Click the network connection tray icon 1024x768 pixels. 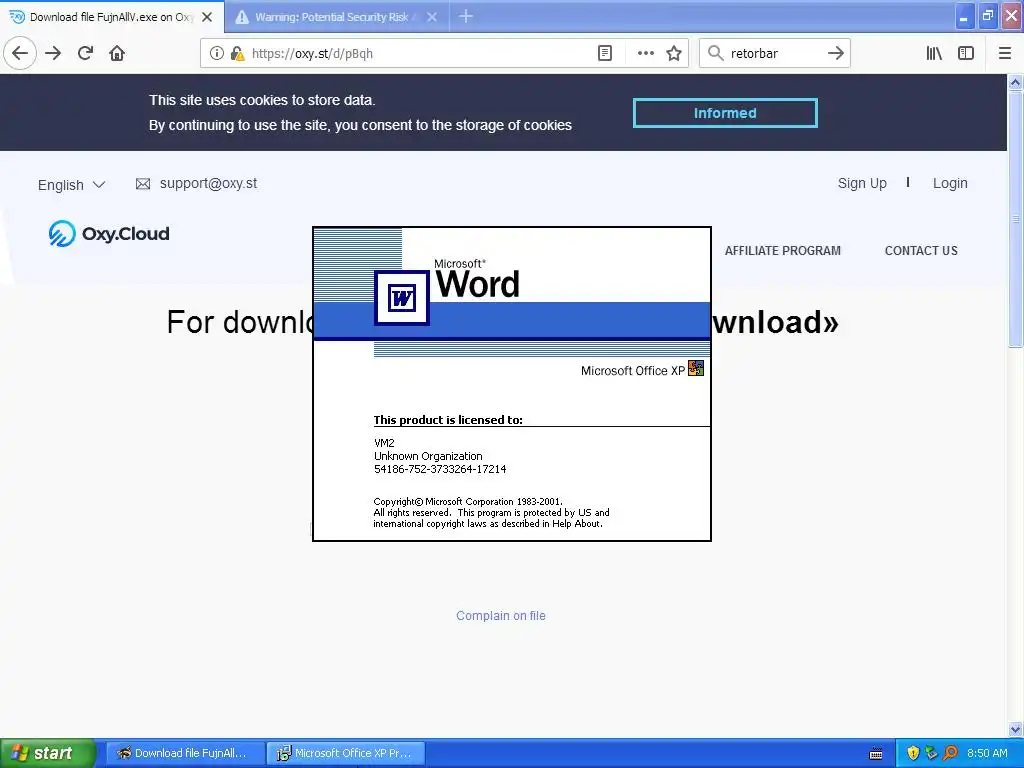(931, 753)
